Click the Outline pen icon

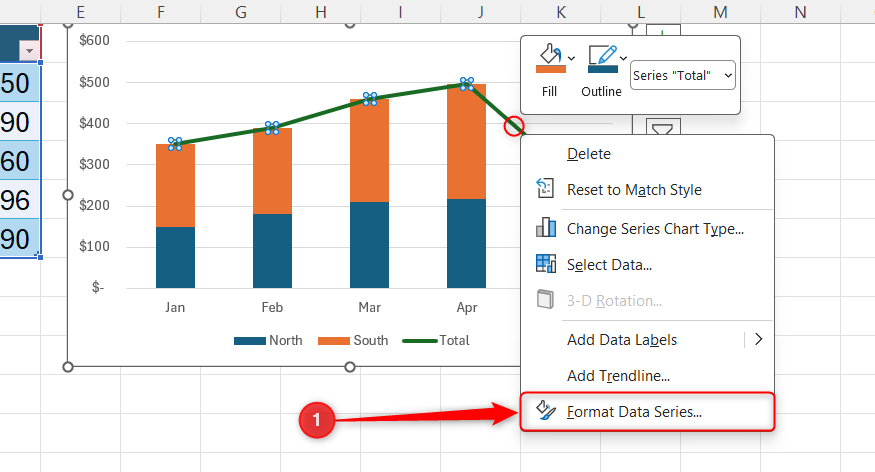[x=602, y=55]
